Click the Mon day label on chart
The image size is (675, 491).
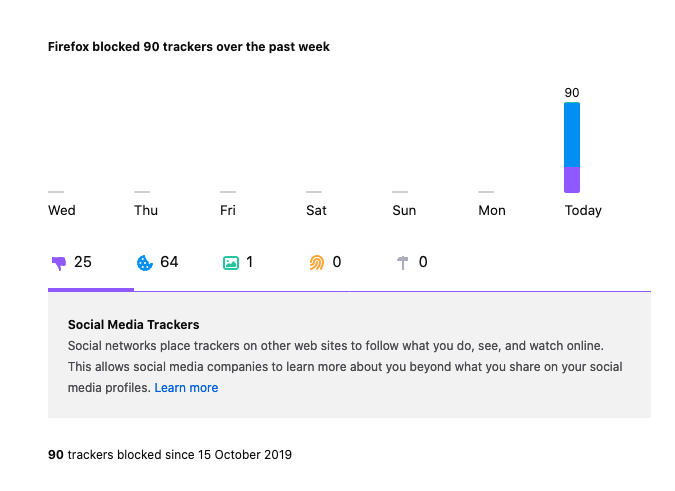492,211
